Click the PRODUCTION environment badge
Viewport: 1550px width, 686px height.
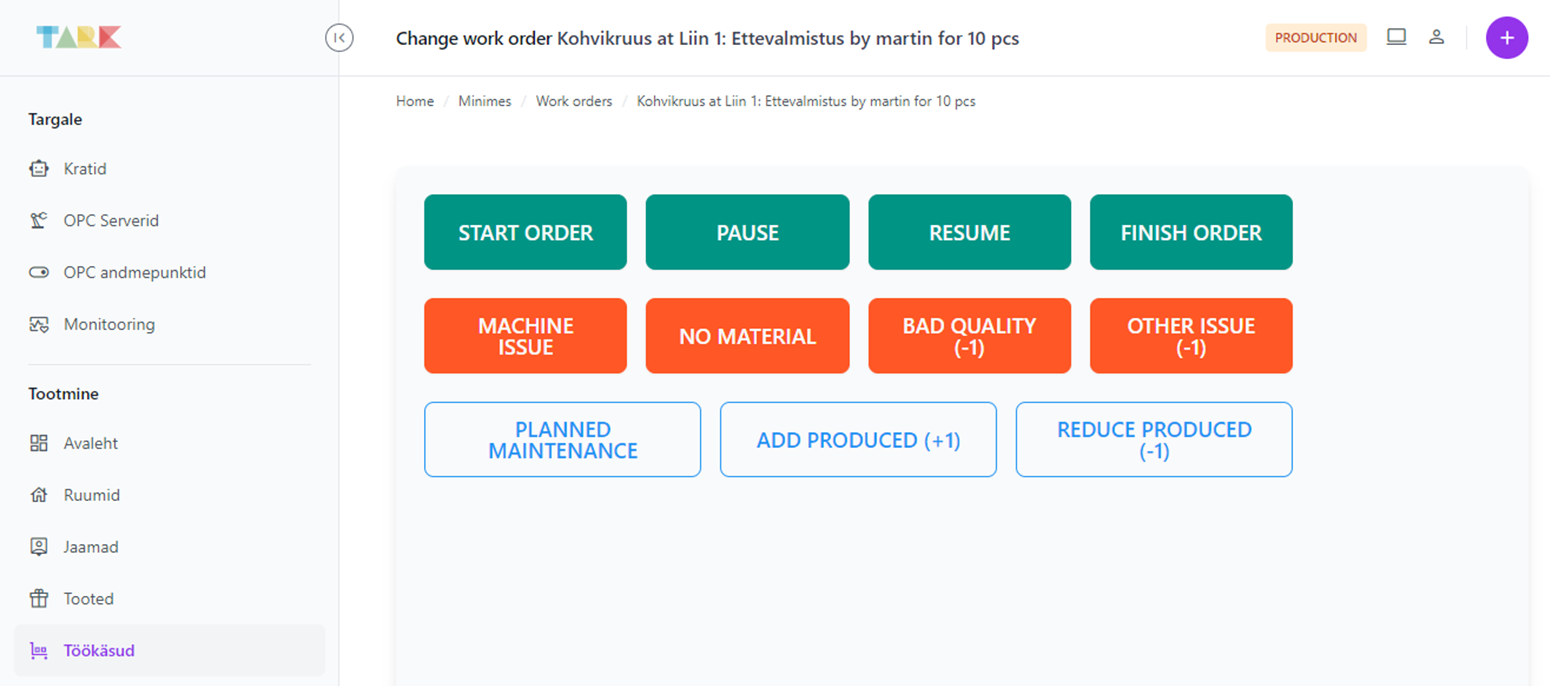(1315, 38)
